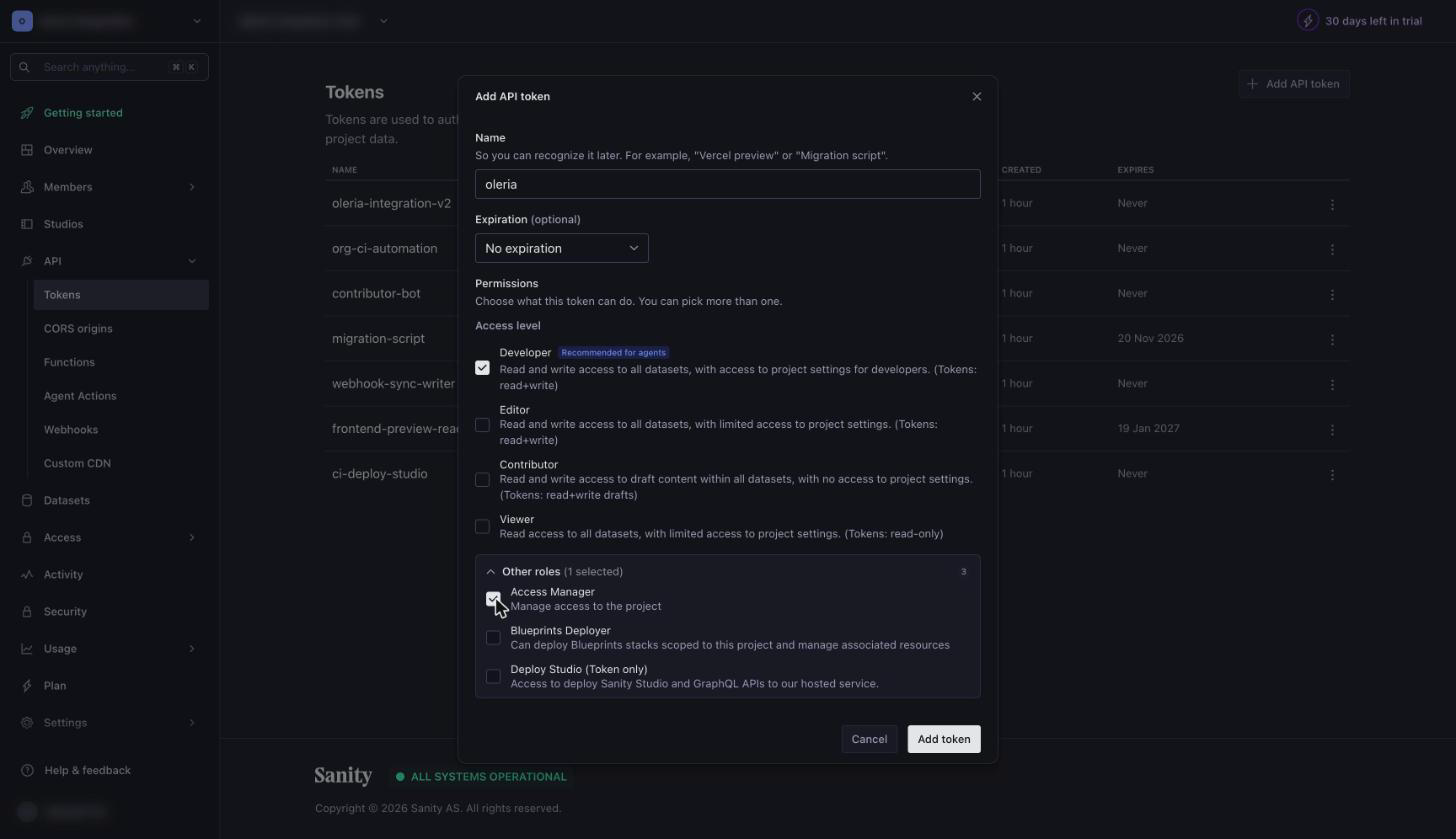Check the Viewer access level checkbox
This screenshot has height=839, width=1456.
[x=482, y=526]
